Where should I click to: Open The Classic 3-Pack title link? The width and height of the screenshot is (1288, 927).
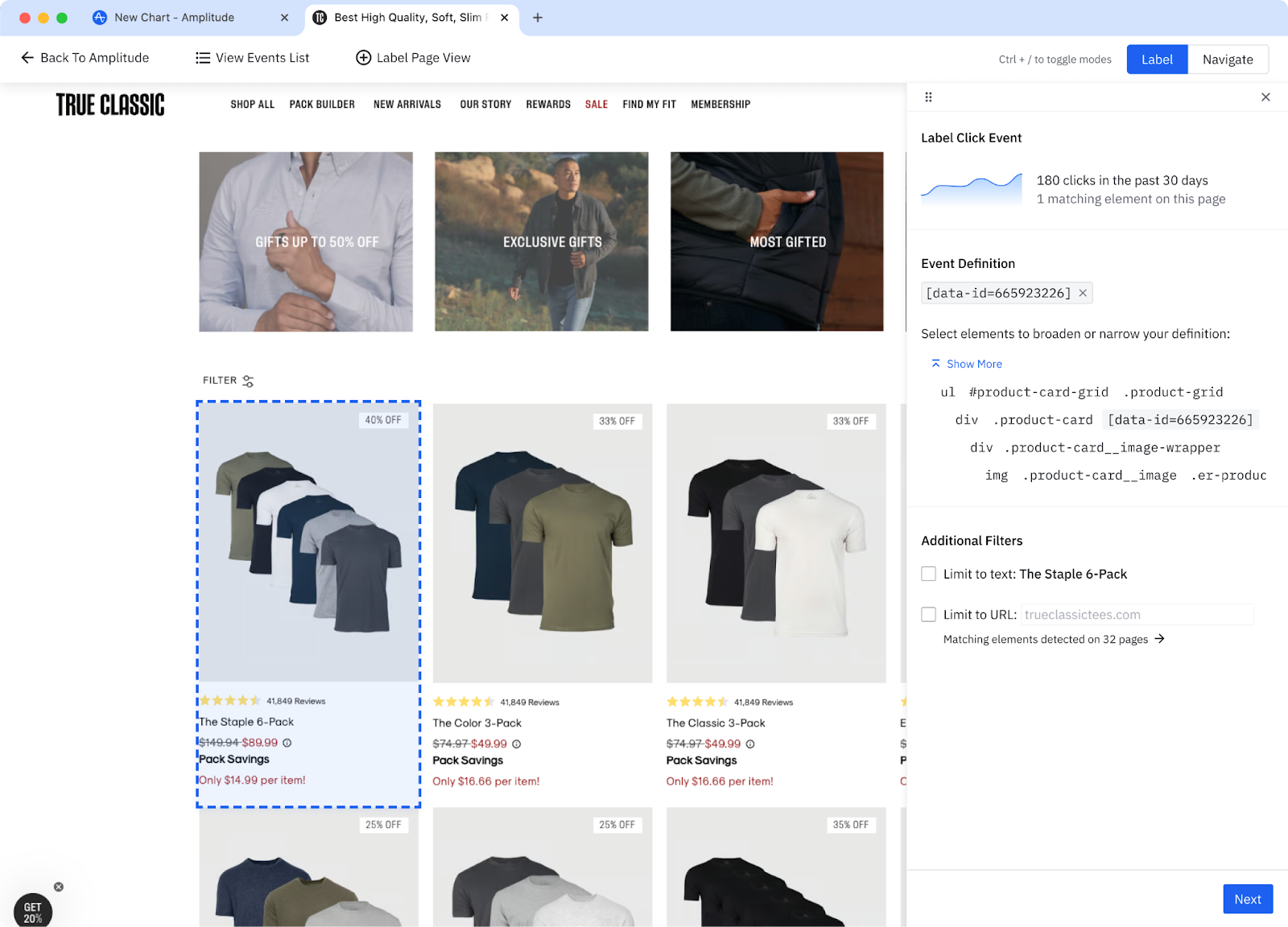click(x=716, y=723)
